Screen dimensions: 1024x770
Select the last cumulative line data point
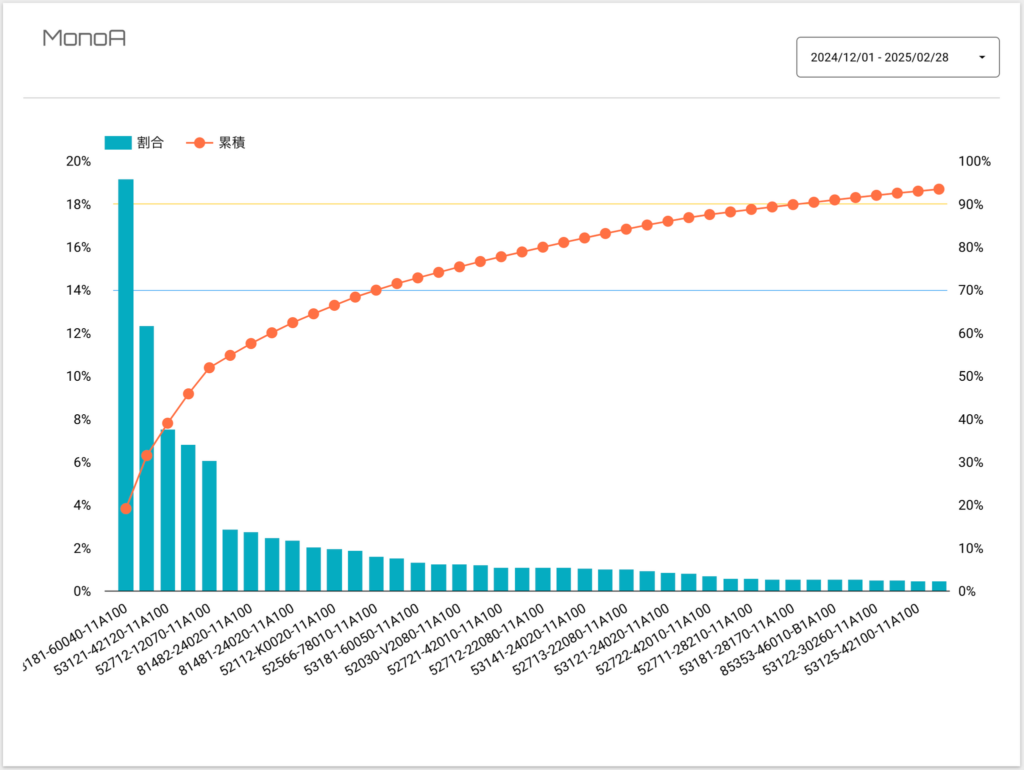[939, 189]
